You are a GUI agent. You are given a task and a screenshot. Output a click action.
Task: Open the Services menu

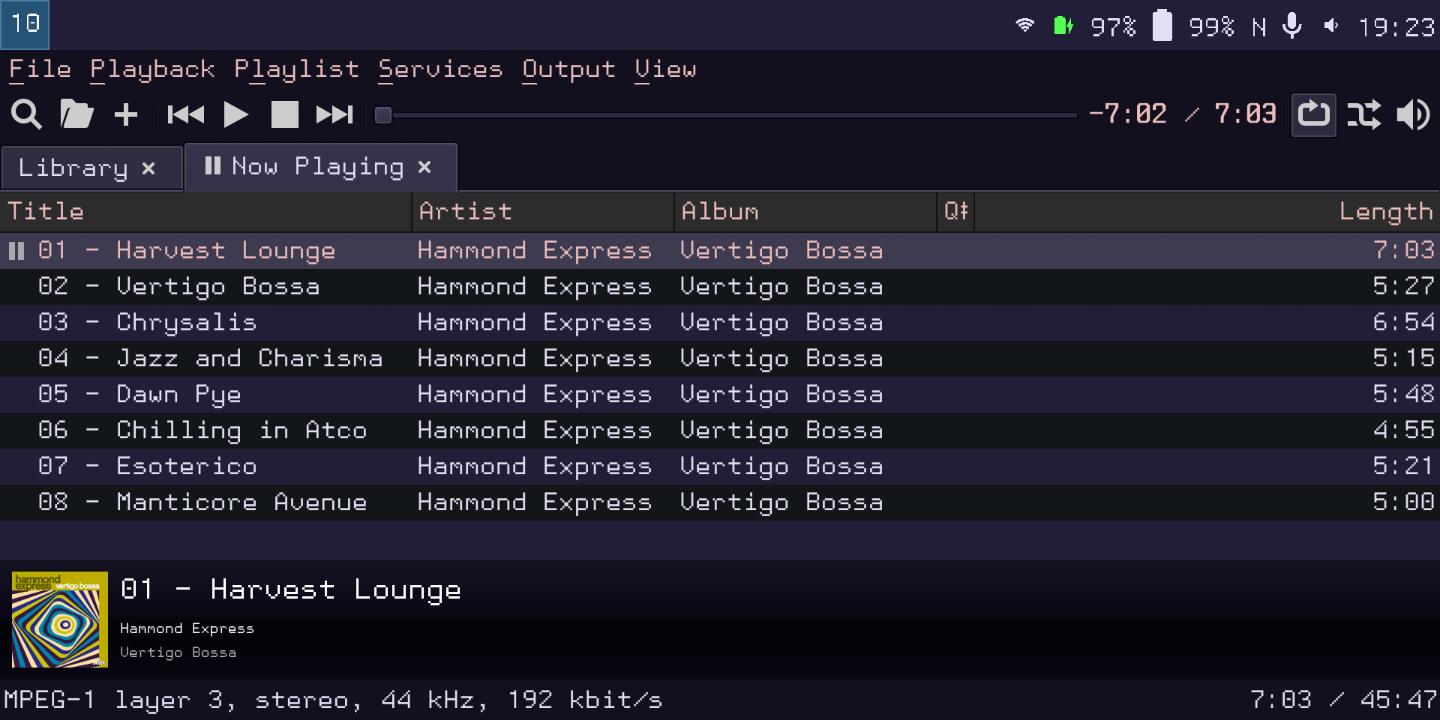(440, 69)
